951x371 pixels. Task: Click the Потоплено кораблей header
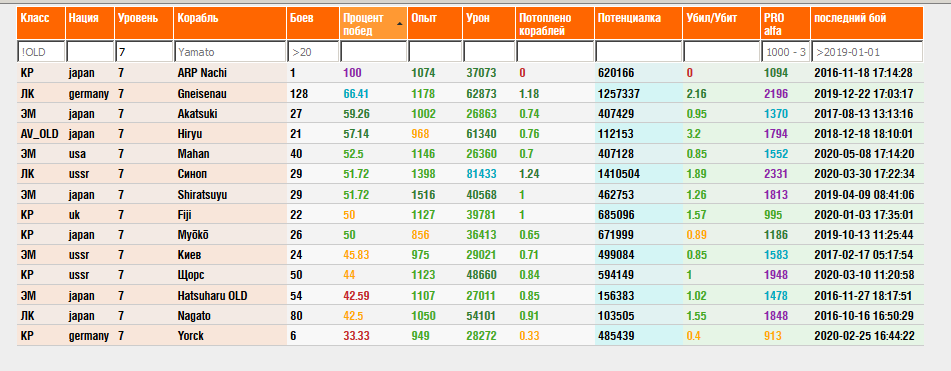coord(555,24)
